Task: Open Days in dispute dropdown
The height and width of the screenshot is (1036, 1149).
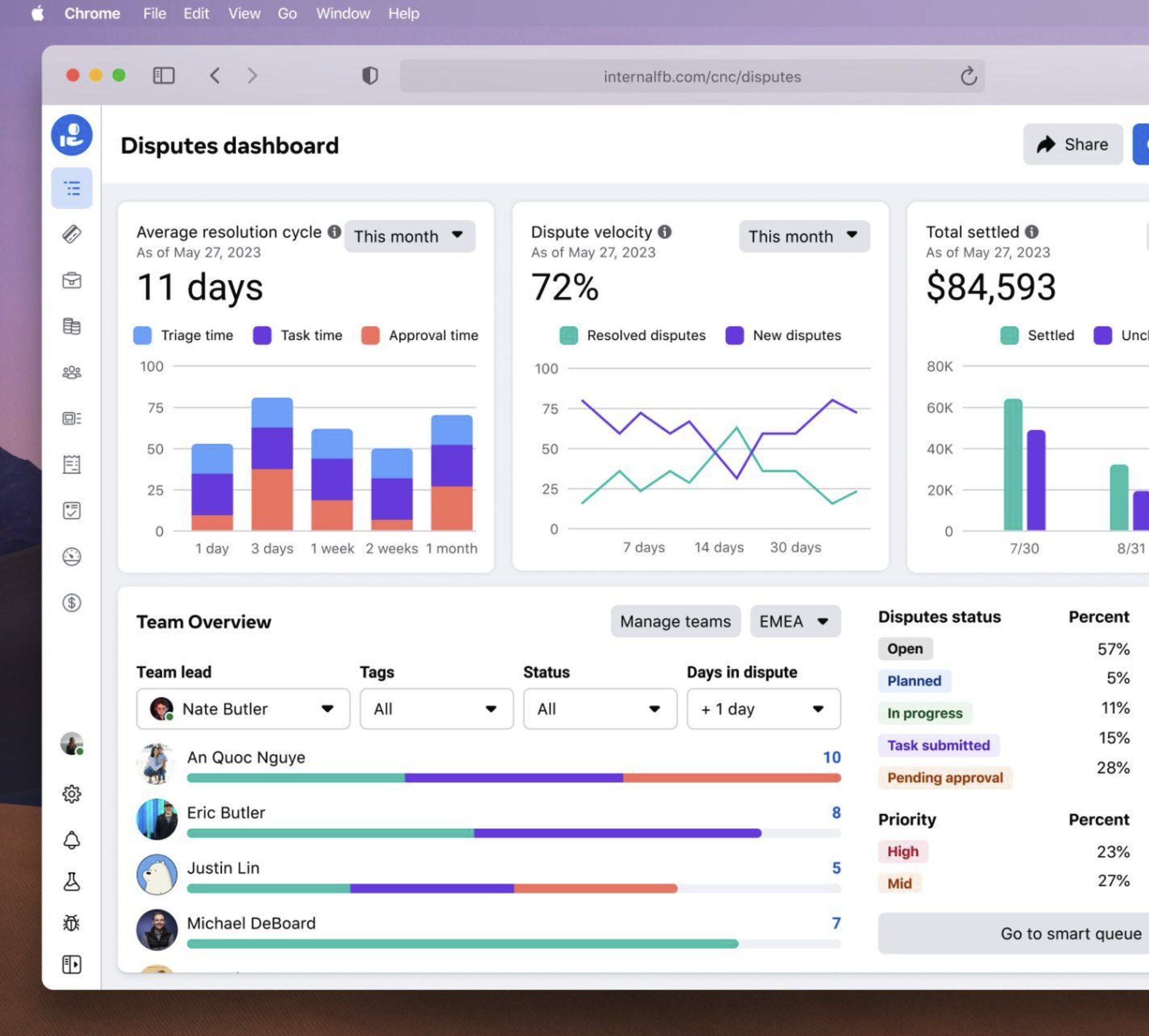Action: 763,709
